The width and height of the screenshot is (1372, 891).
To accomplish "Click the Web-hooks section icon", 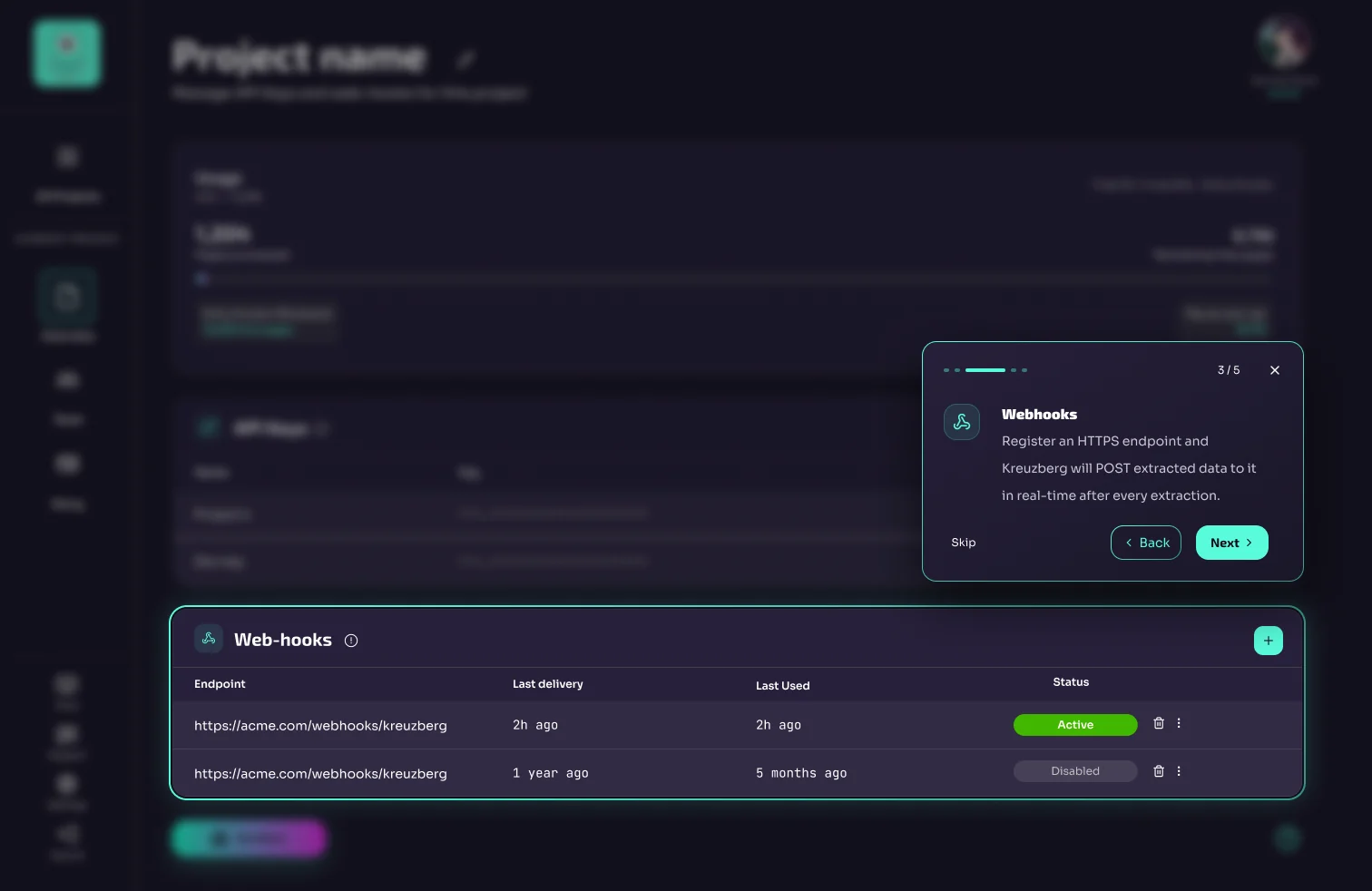I will tap(209, 639).
